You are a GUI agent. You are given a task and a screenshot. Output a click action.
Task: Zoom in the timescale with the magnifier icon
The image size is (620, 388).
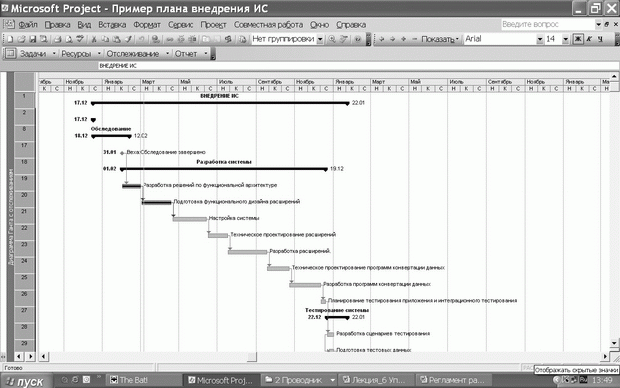(x=332, y=39)
